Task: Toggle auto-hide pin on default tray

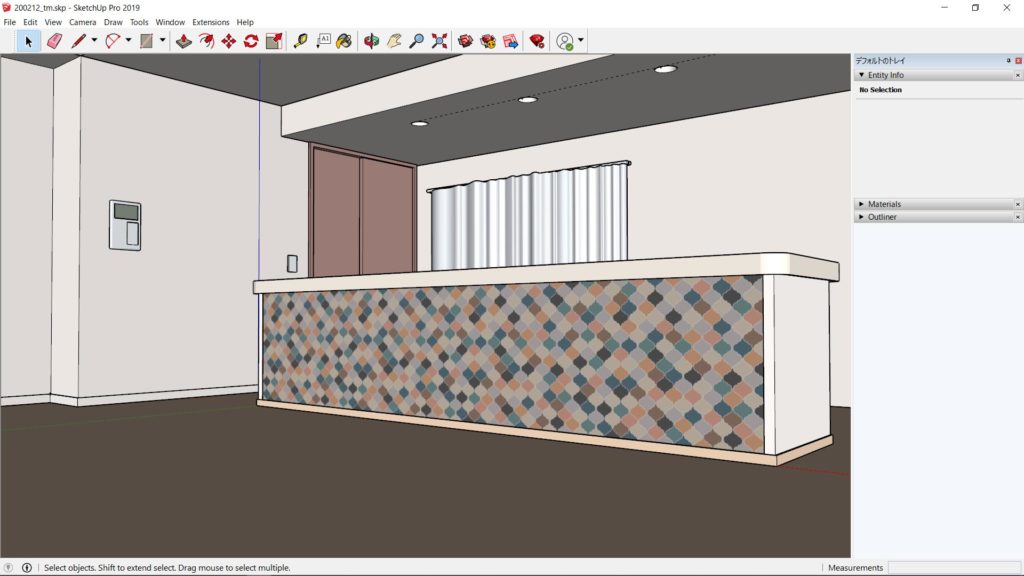Action: tap(1008, 61)
